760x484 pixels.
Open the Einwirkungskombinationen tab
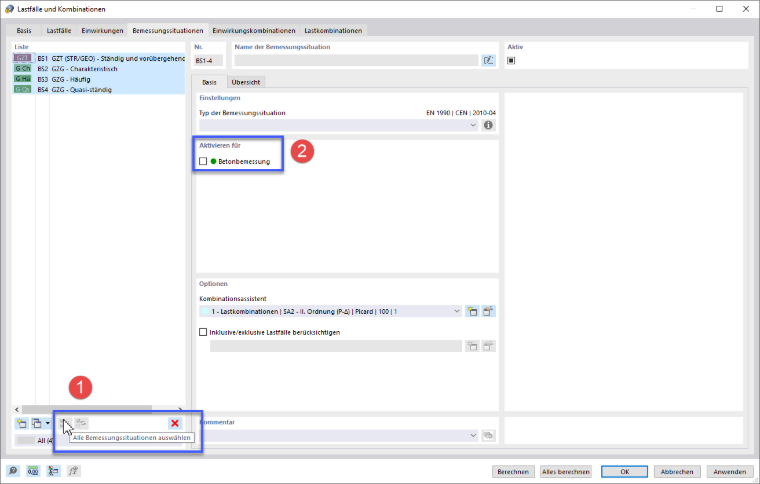click(253, 31)
